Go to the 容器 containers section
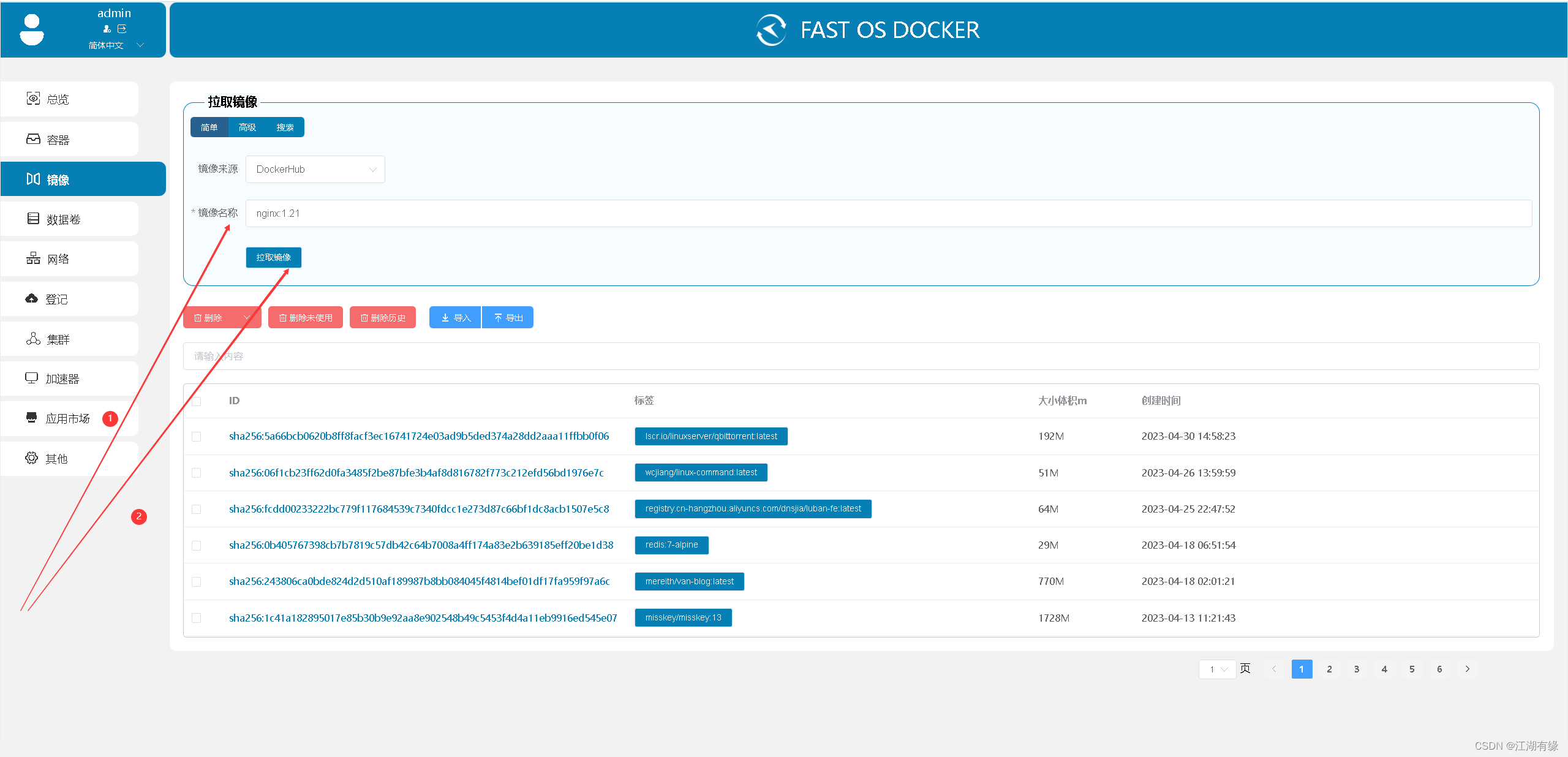Screen dimensions: 1568x757 [x=69, y=139]
